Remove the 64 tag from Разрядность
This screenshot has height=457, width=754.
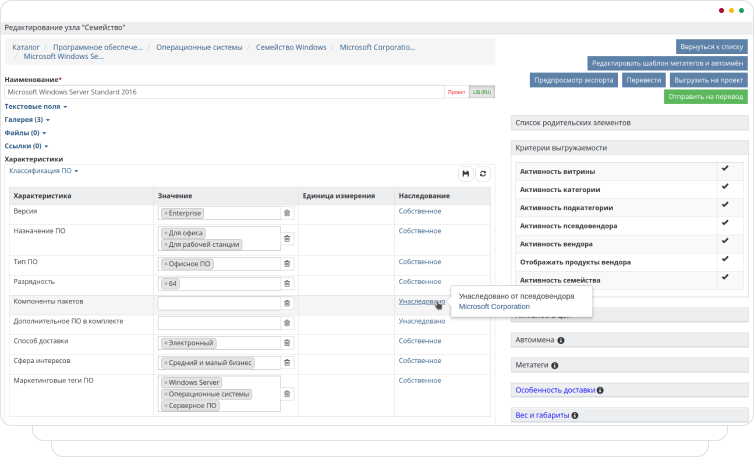click(166, 284)
